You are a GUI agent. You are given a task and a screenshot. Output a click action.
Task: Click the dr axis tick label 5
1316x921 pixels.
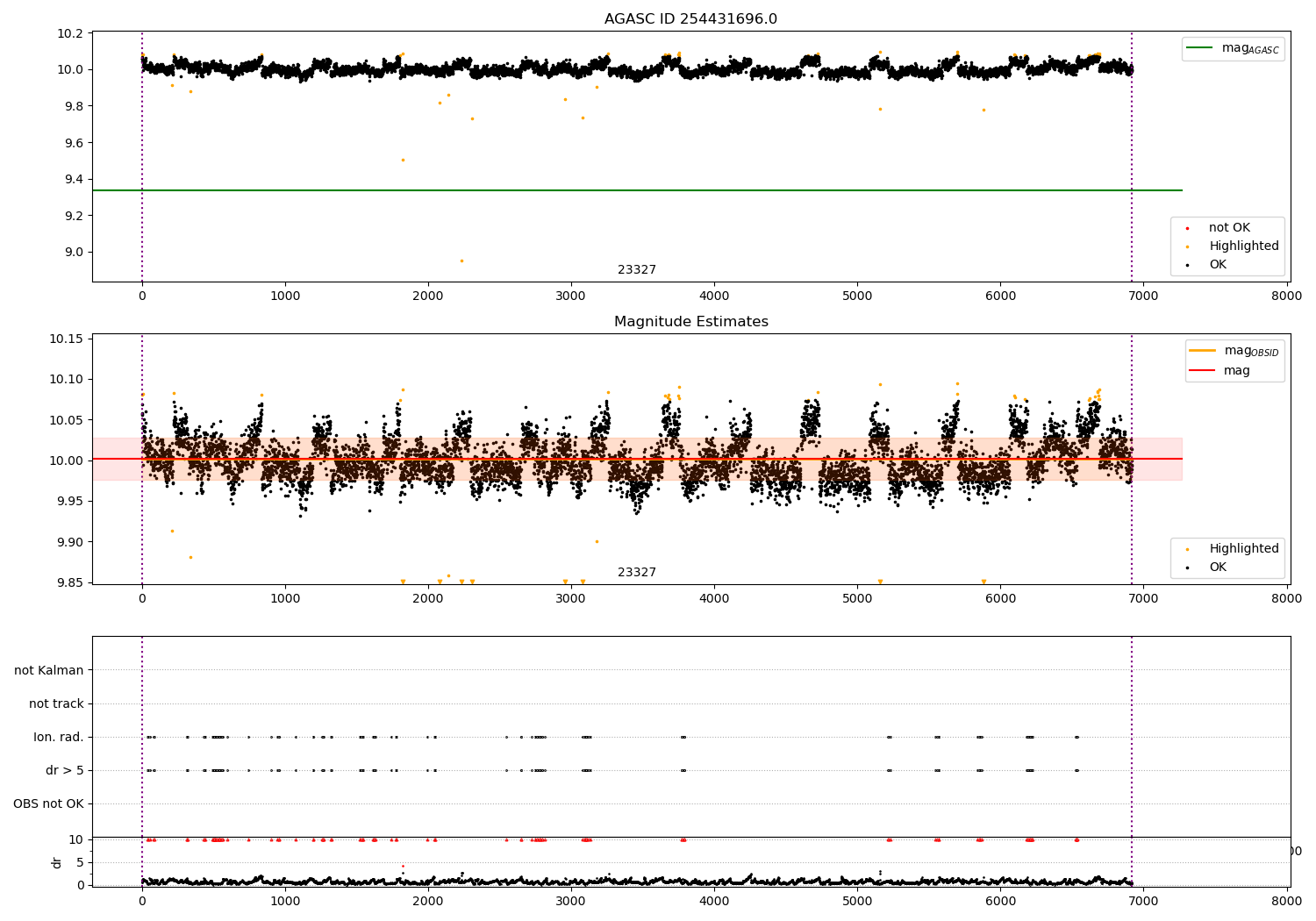click(x=80, y=862)
